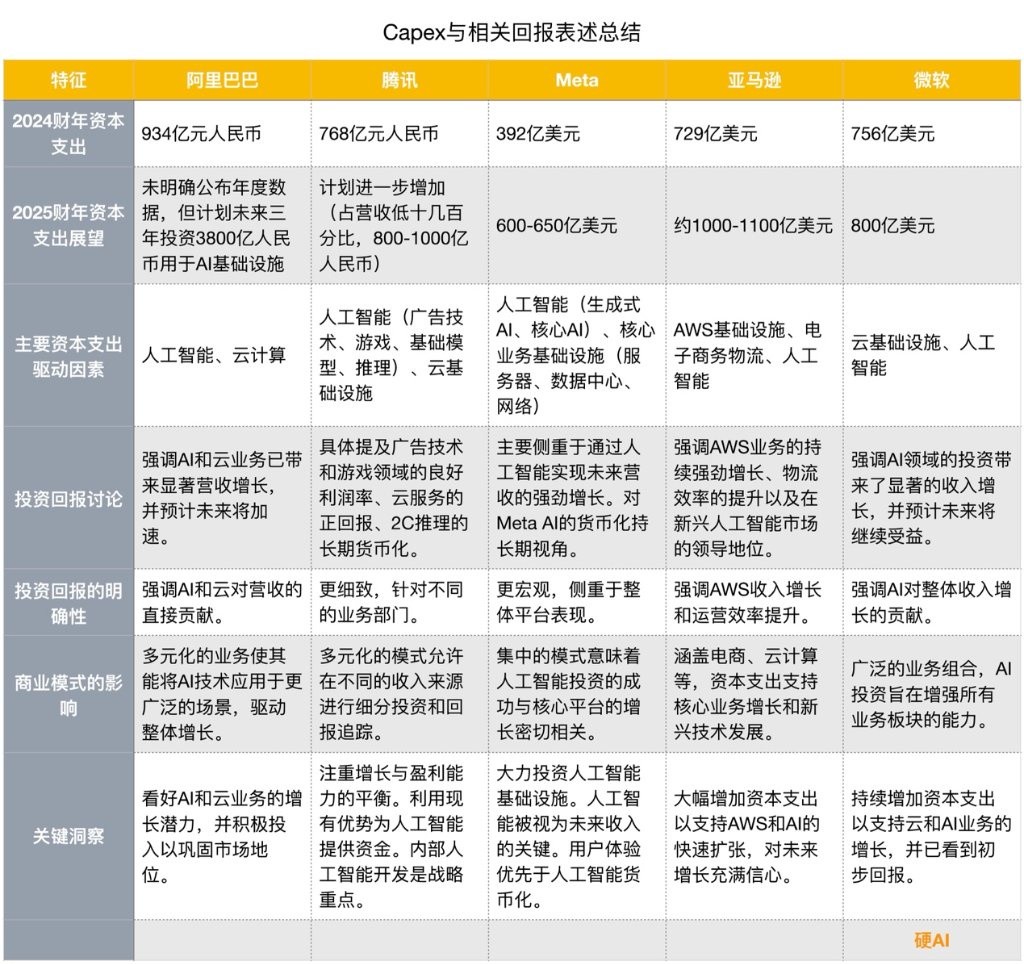Viewport: 1024px width, 964px height.
Task: Select the 756亿美元 cell
Action: [x=932, y=134]
